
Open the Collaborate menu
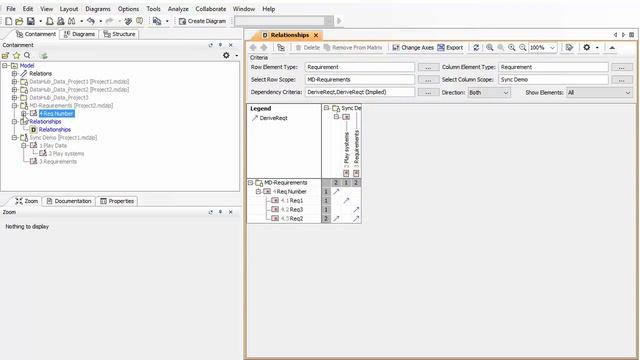(211, 9)
